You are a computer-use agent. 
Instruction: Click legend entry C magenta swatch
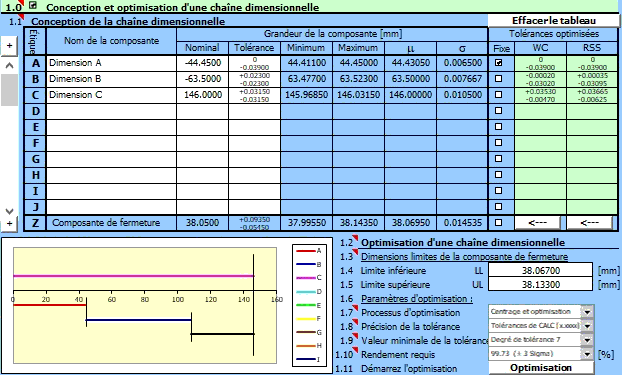[306, 278]
